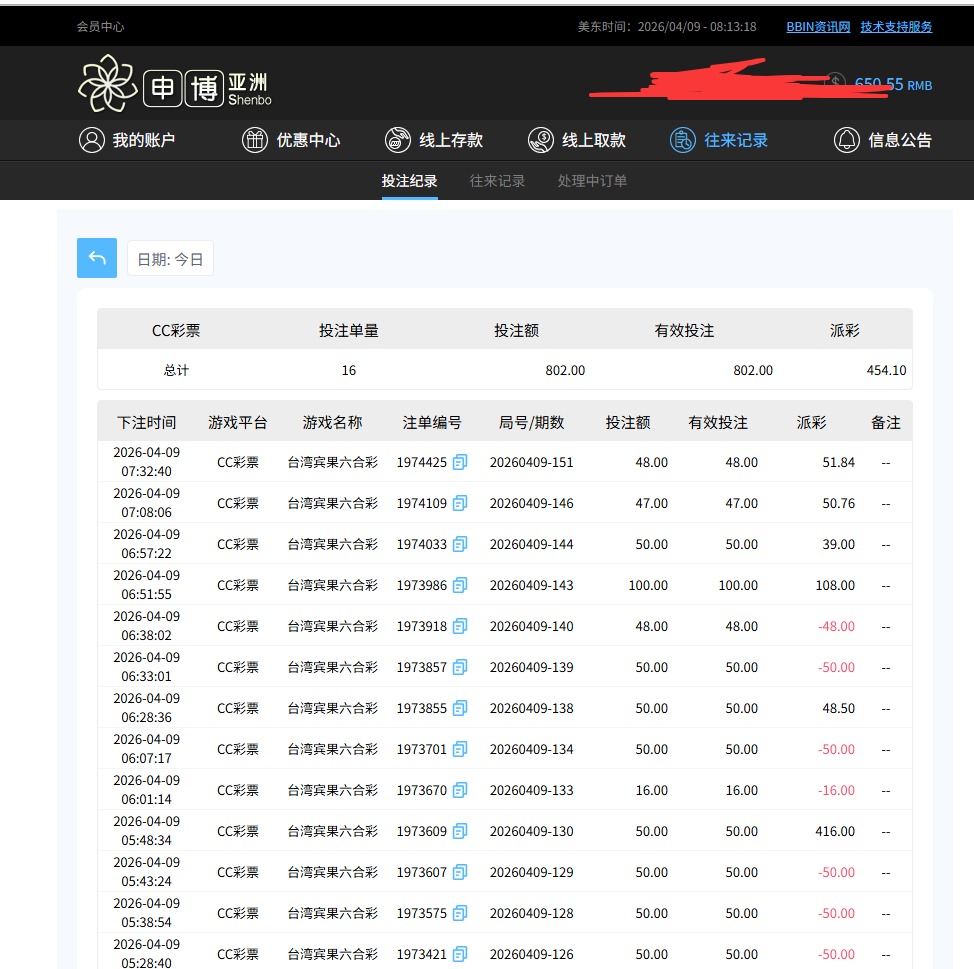The height and width of the screenshot is (969, 974).
Task: Click 会员中心 in the top bar
Action: tap(101, 27)
